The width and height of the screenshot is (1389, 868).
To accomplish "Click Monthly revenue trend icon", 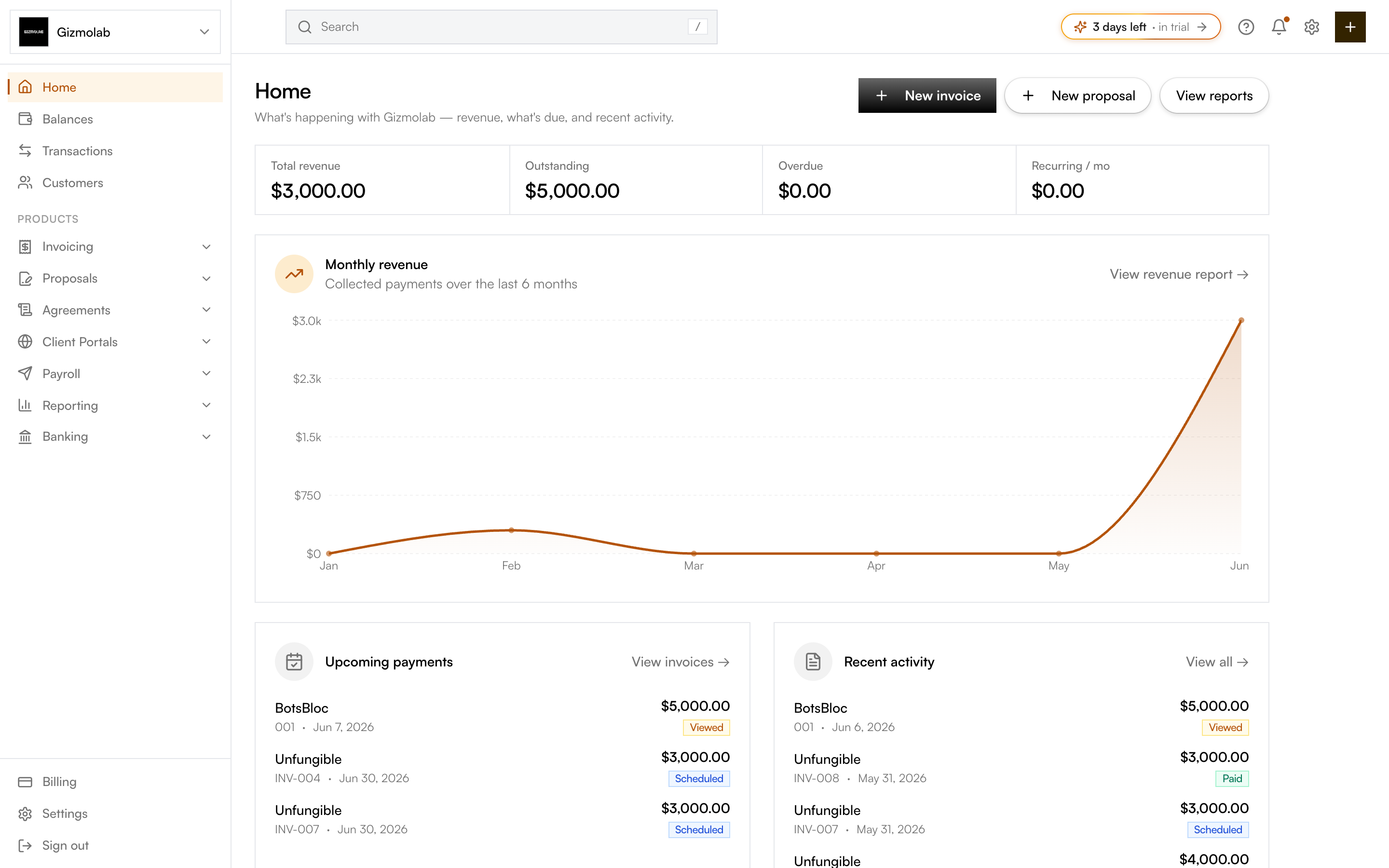I will click(x=294, y=274).
